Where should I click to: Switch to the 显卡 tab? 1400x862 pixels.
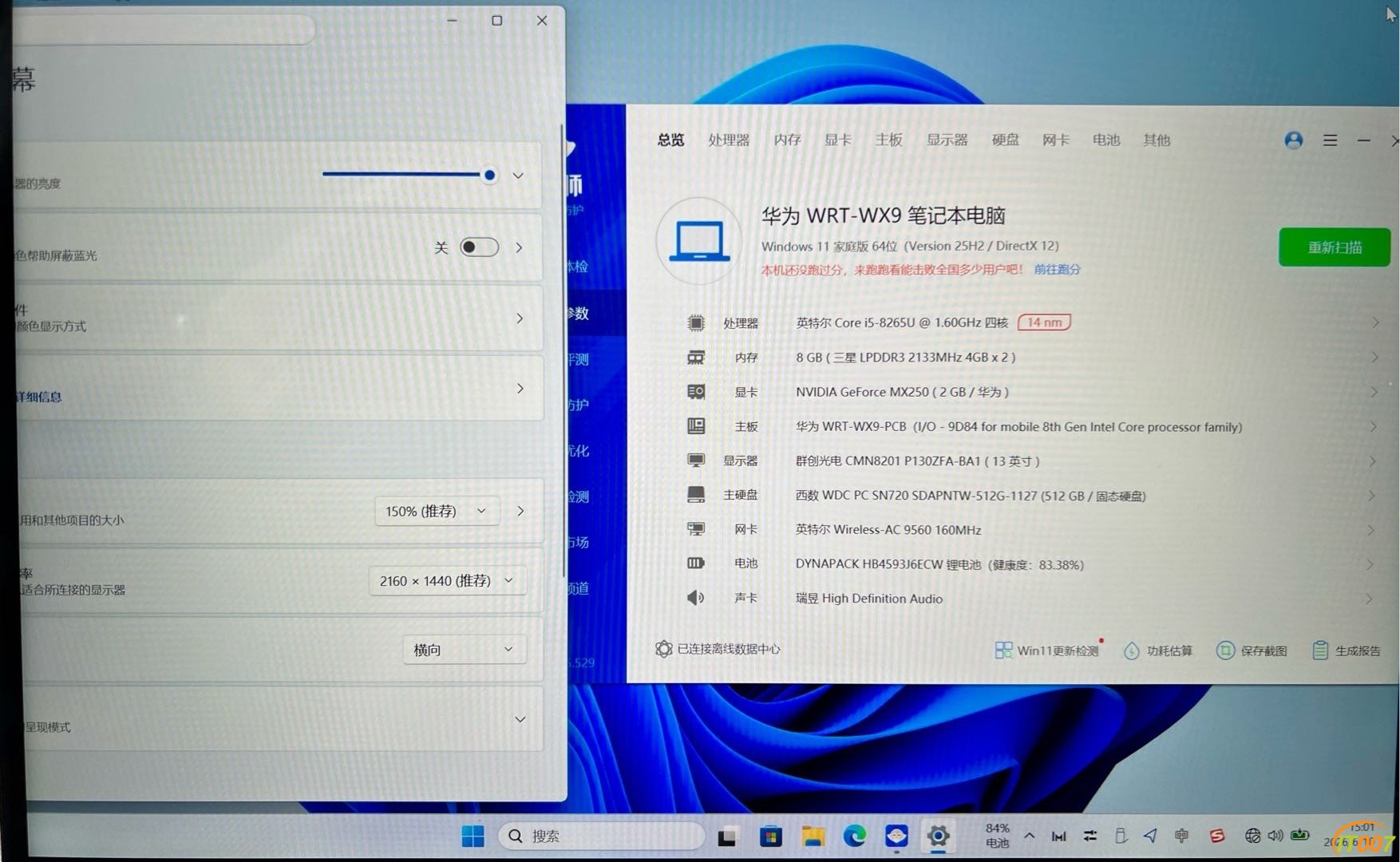(837, 140)
